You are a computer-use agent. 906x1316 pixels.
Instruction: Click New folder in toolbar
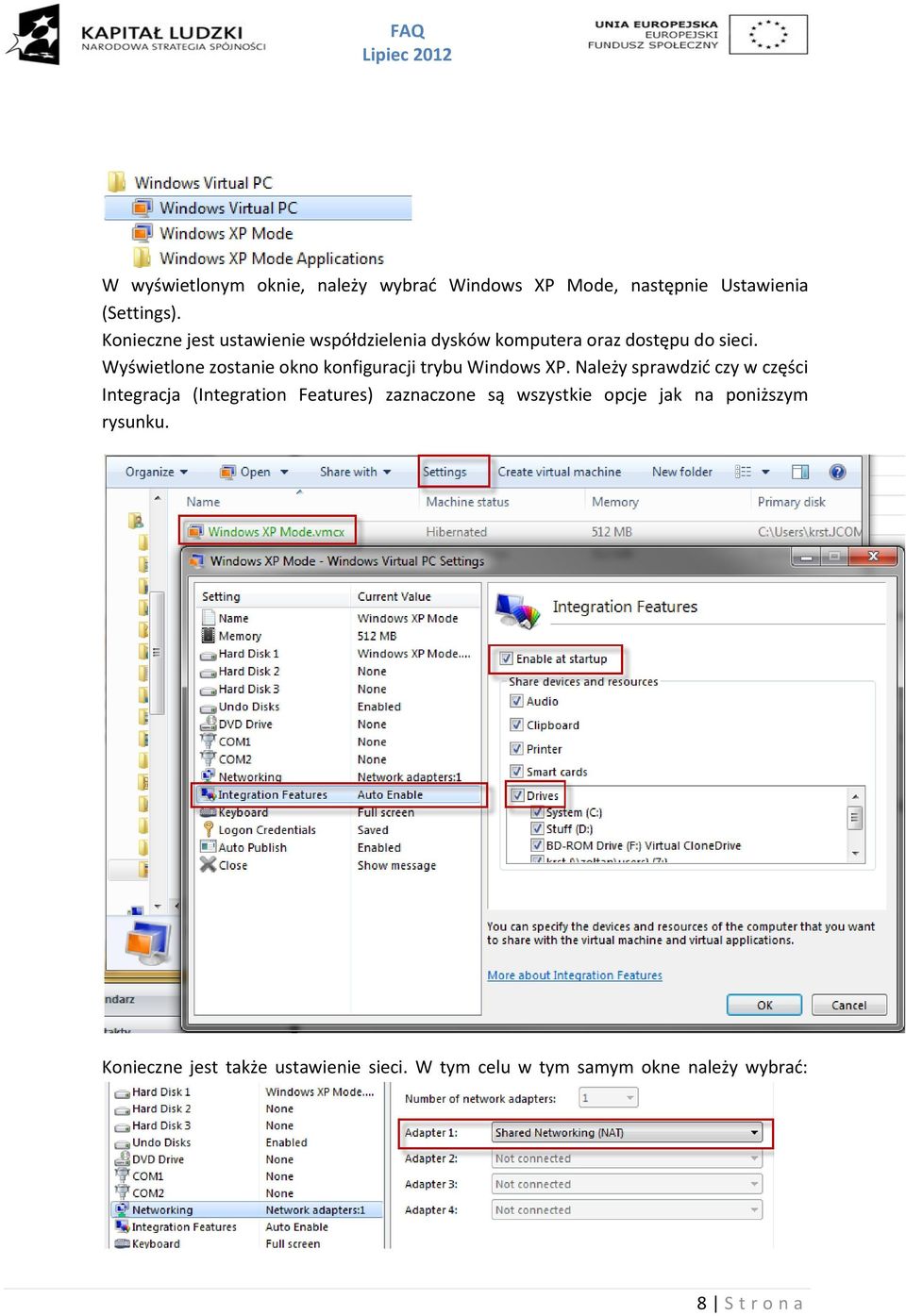tap(681, 472)
